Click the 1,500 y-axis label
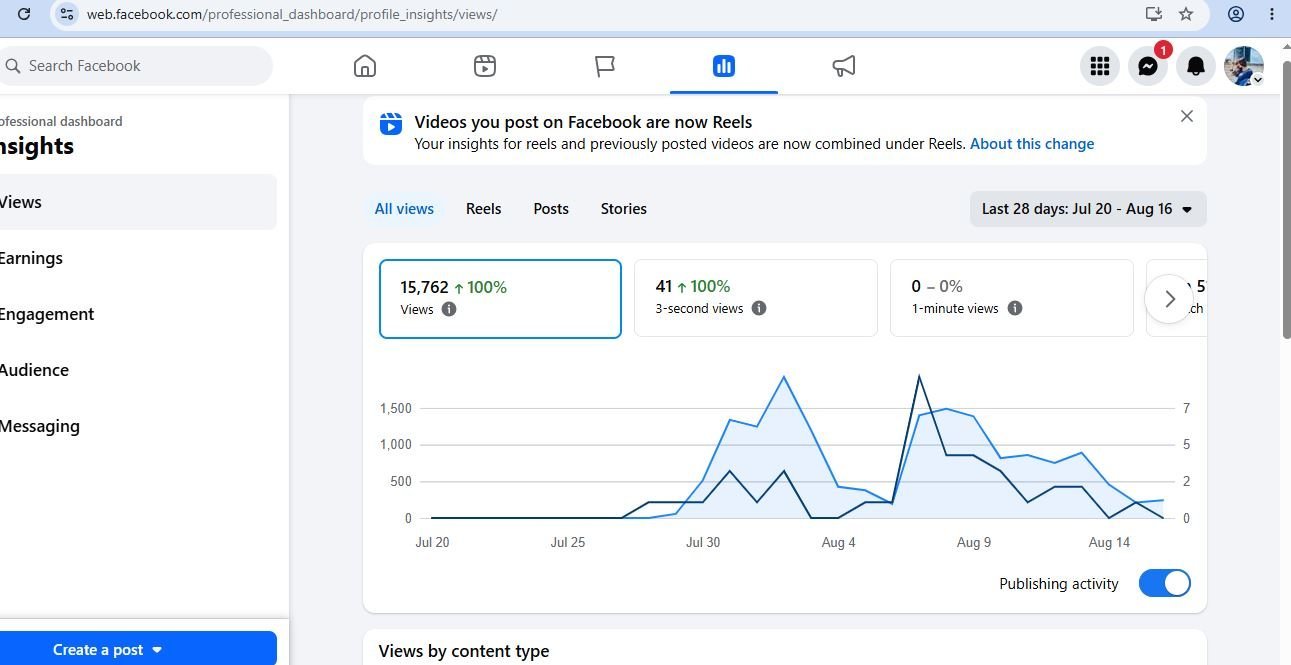1291x665 pixels. pyautogui.click(x=396, y=408)
